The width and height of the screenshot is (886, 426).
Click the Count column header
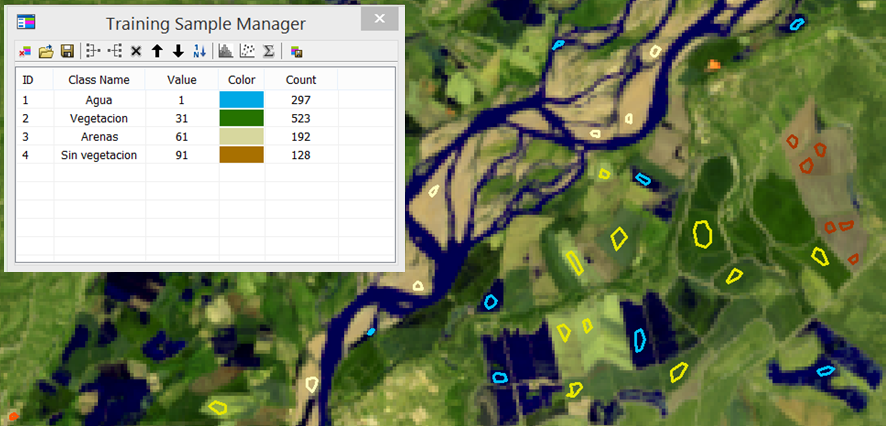click(x=301, y=80)
